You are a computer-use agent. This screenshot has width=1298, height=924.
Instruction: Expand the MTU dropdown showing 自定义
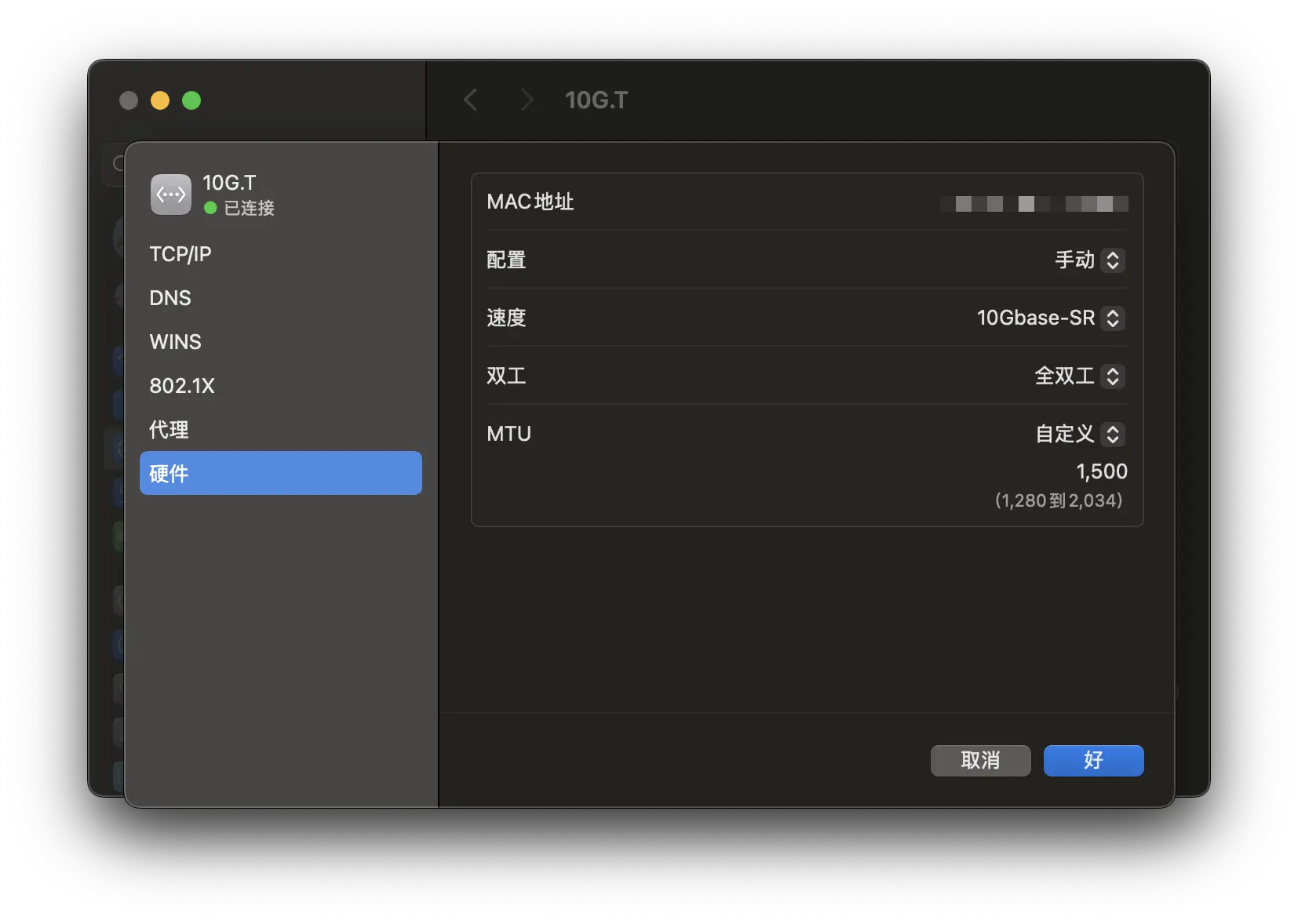[x=1080, y=435]
